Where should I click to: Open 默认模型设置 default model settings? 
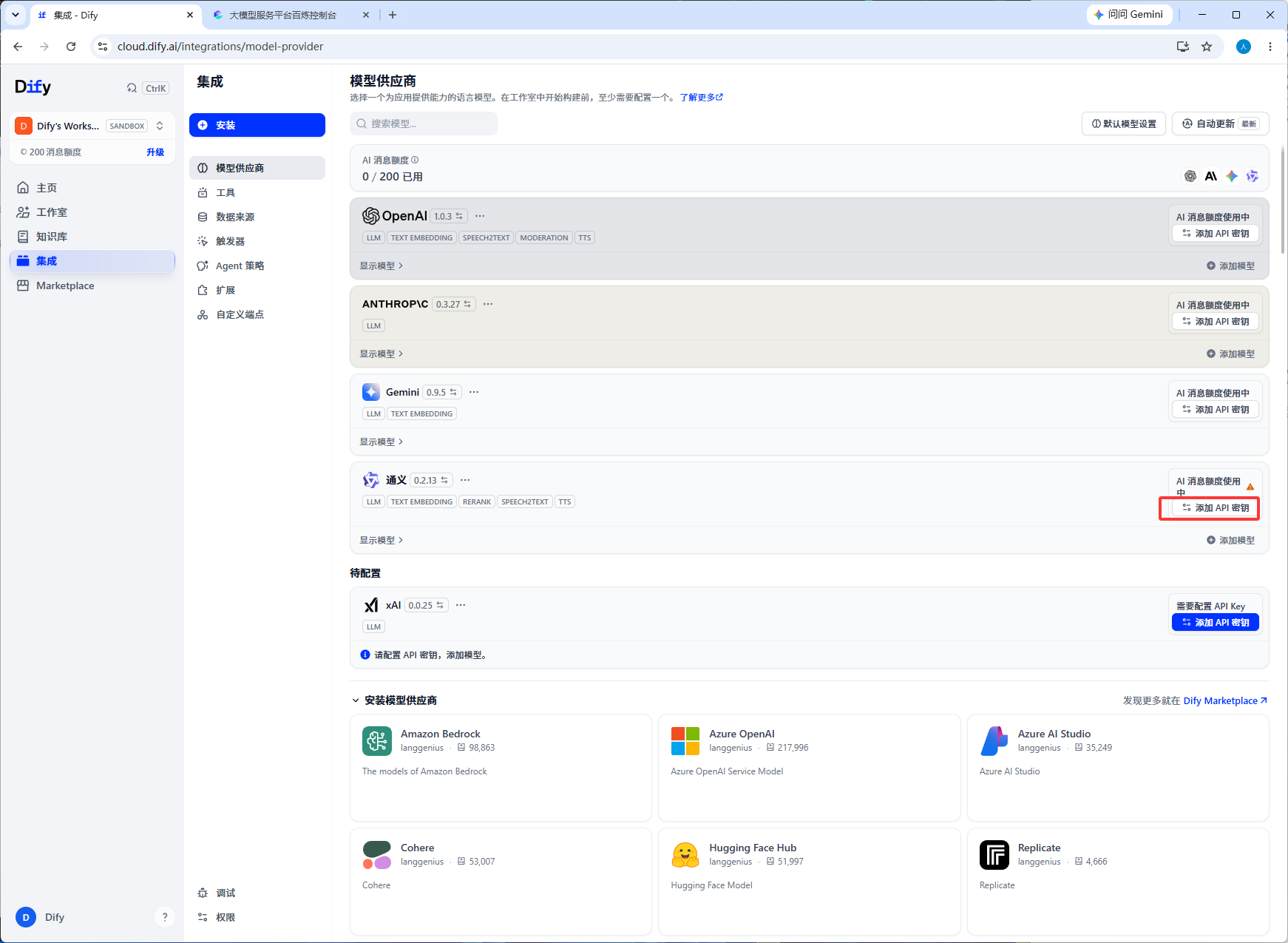pos(1124,124)
